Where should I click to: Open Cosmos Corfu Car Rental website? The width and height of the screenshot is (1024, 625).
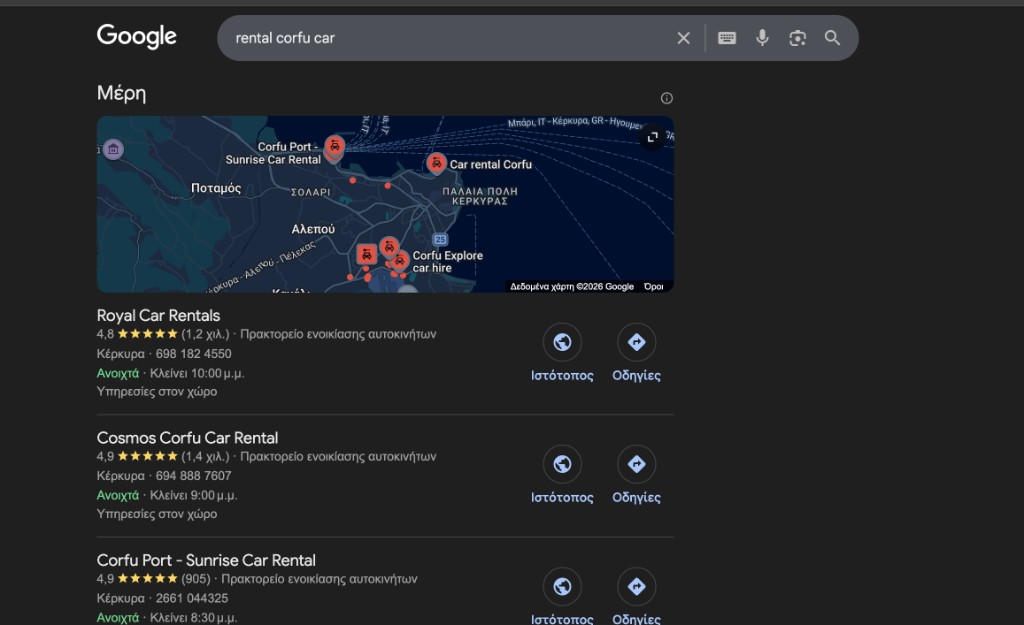pos(562,465)
